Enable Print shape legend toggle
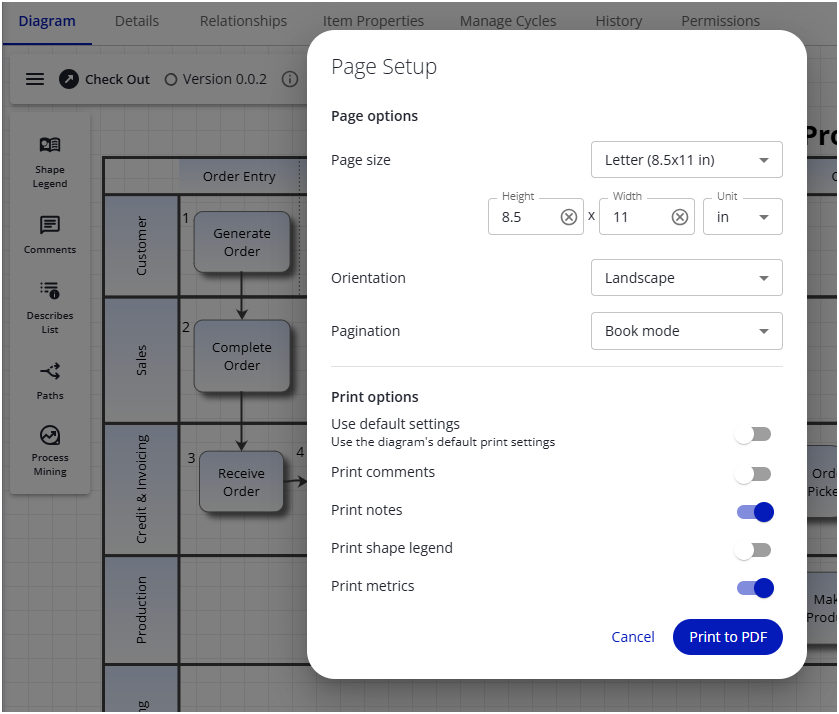 752,550
